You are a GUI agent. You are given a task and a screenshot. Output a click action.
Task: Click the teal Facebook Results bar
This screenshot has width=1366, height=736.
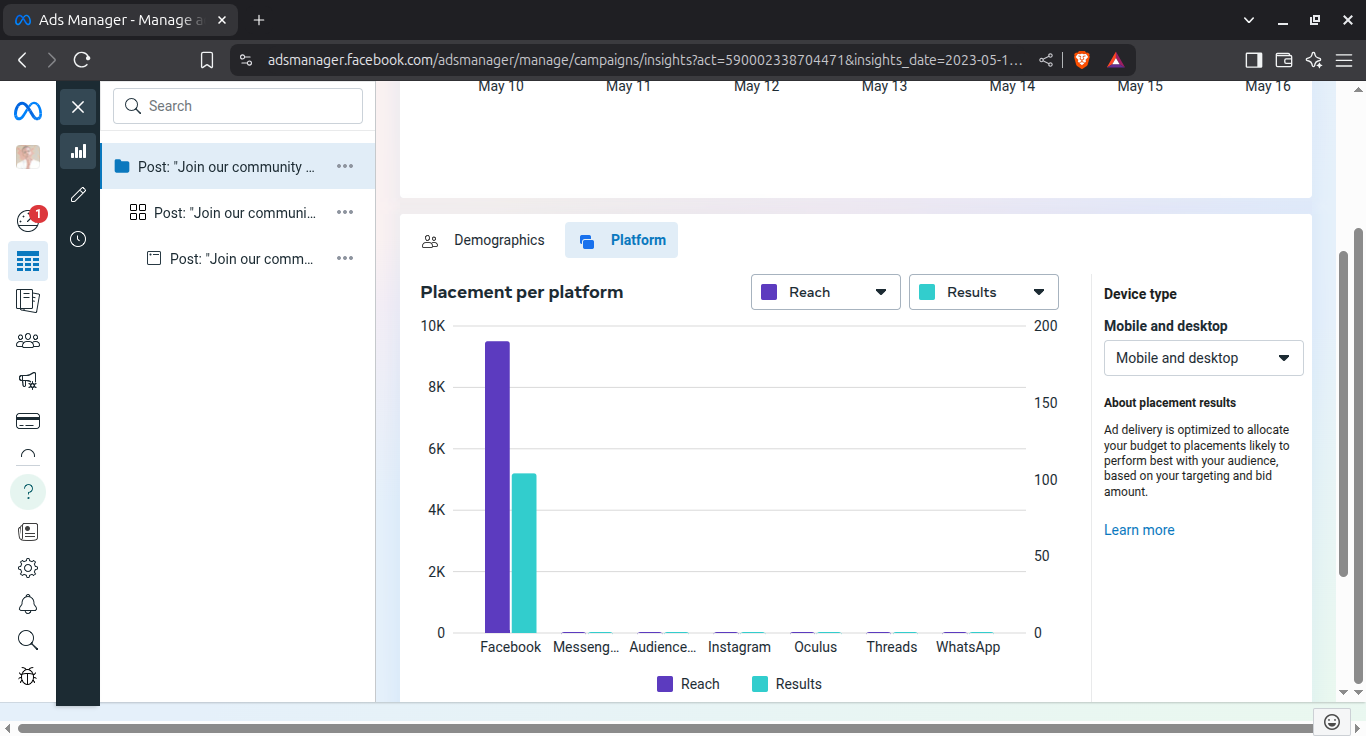(524, 553)
